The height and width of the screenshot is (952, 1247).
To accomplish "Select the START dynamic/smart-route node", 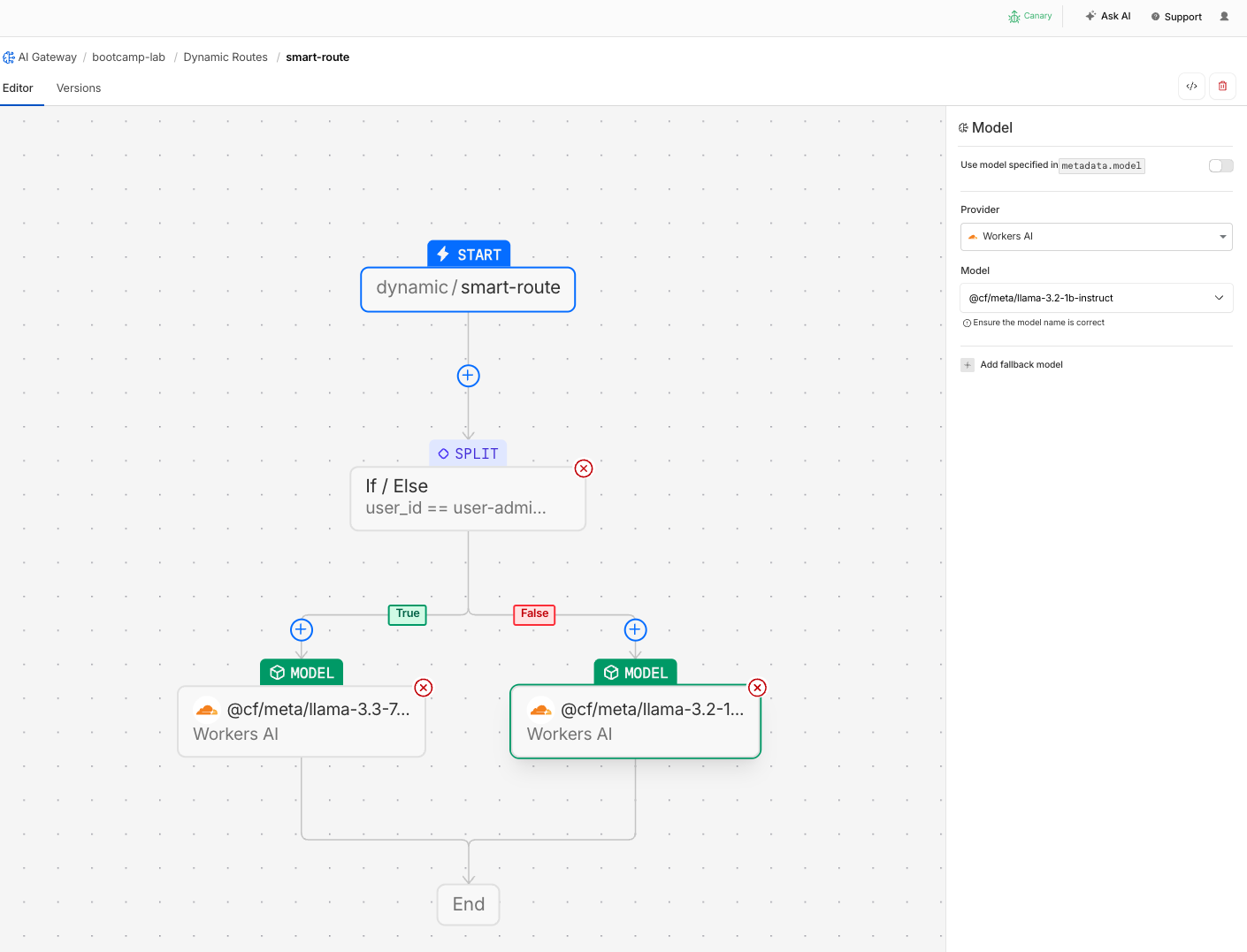I will [x=468, y=290].
